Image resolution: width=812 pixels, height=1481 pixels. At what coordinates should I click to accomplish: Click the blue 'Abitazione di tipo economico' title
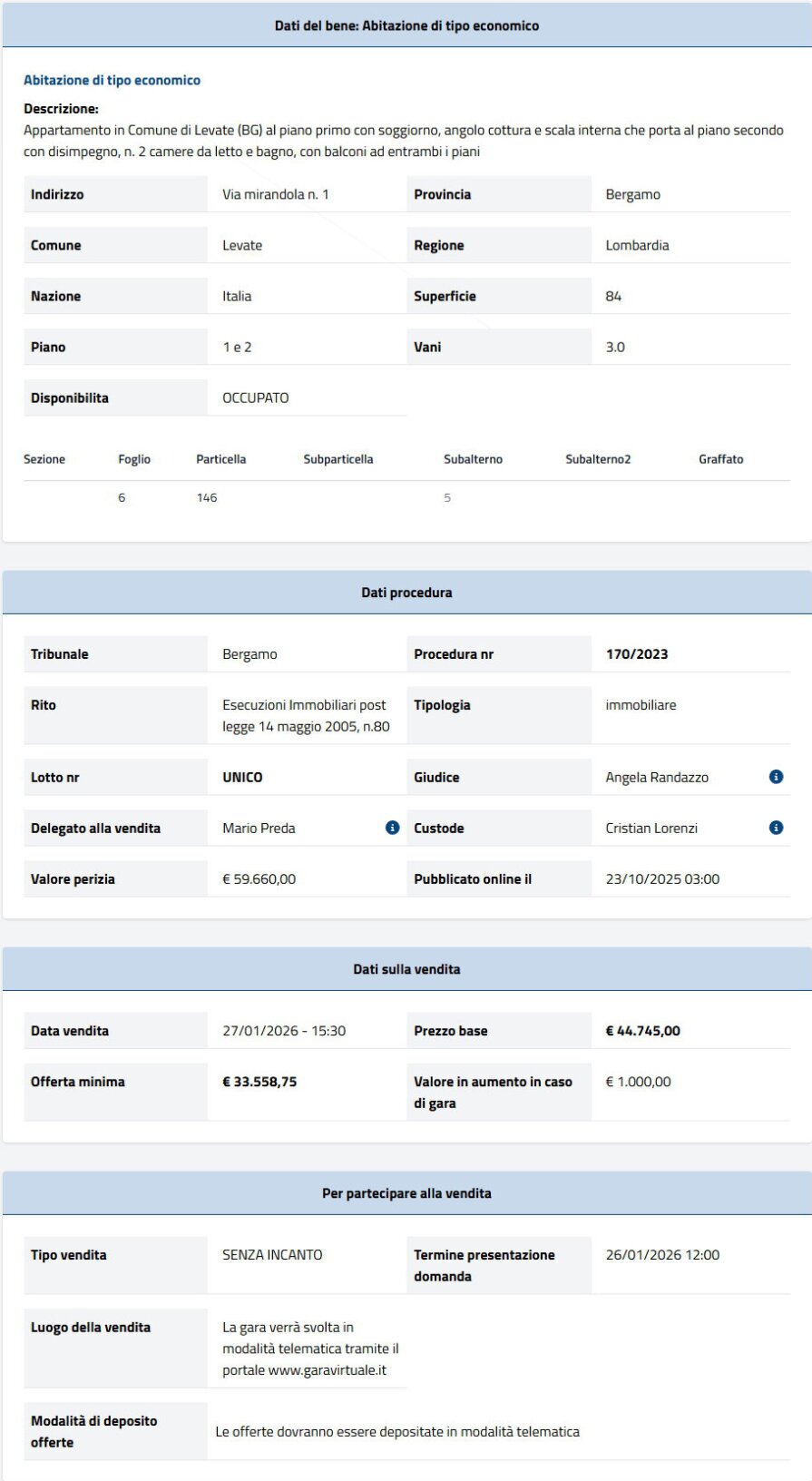pyautogui.click(x=112, y=80)
